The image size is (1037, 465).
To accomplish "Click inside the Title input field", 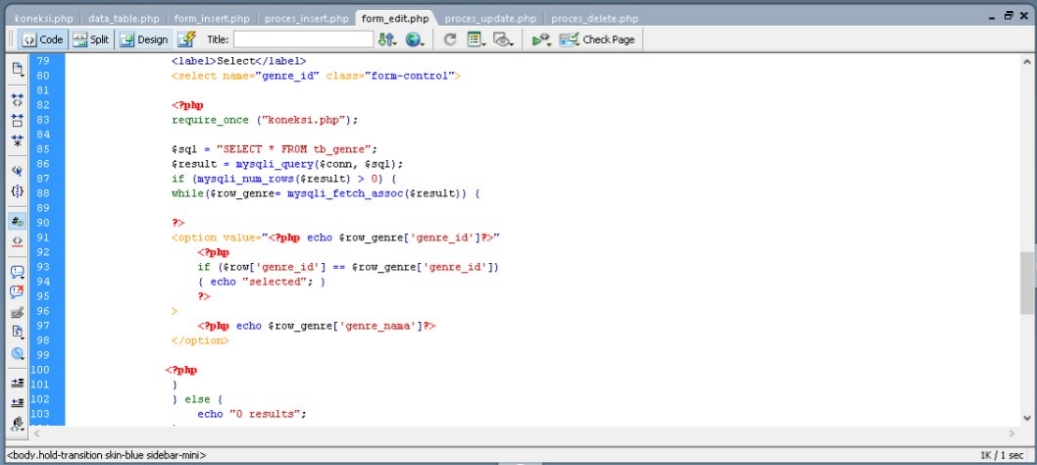I will coord(303,40).
